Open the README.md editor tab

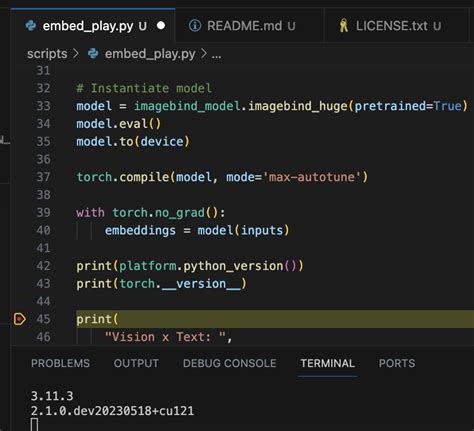(x=249, y=26)
